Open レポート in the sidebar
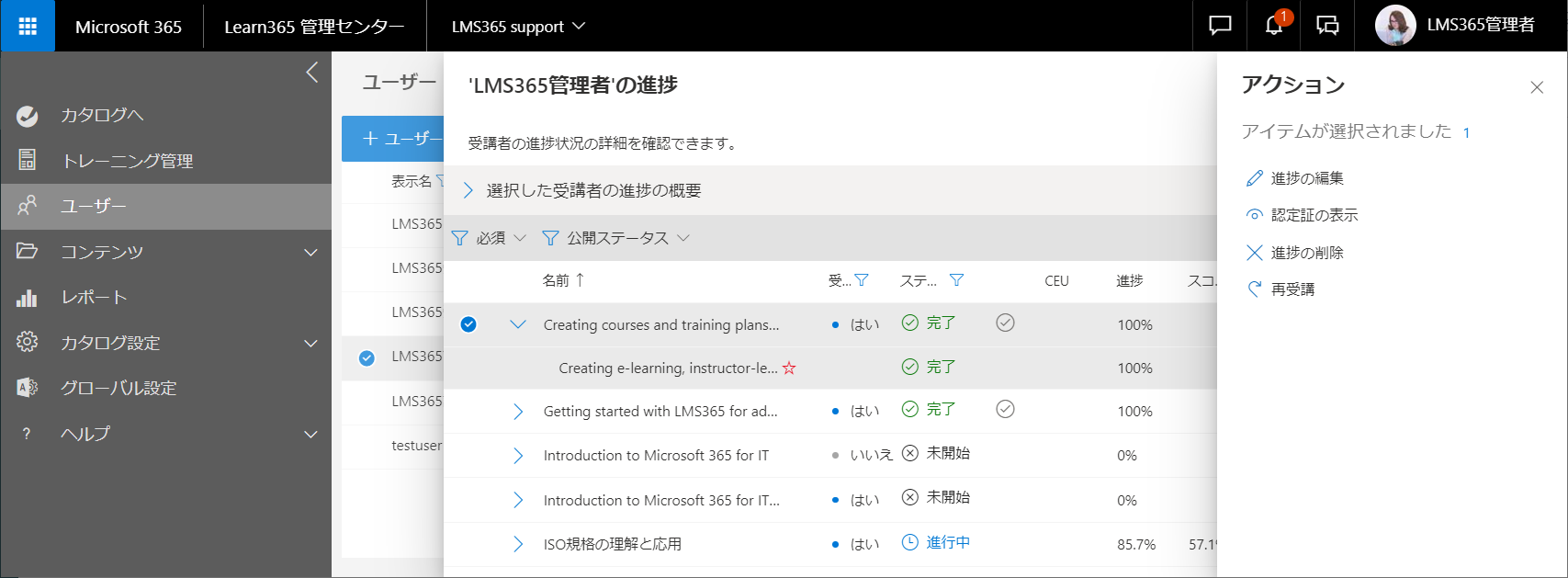1568x578 pixels. (x=94, y=297)
